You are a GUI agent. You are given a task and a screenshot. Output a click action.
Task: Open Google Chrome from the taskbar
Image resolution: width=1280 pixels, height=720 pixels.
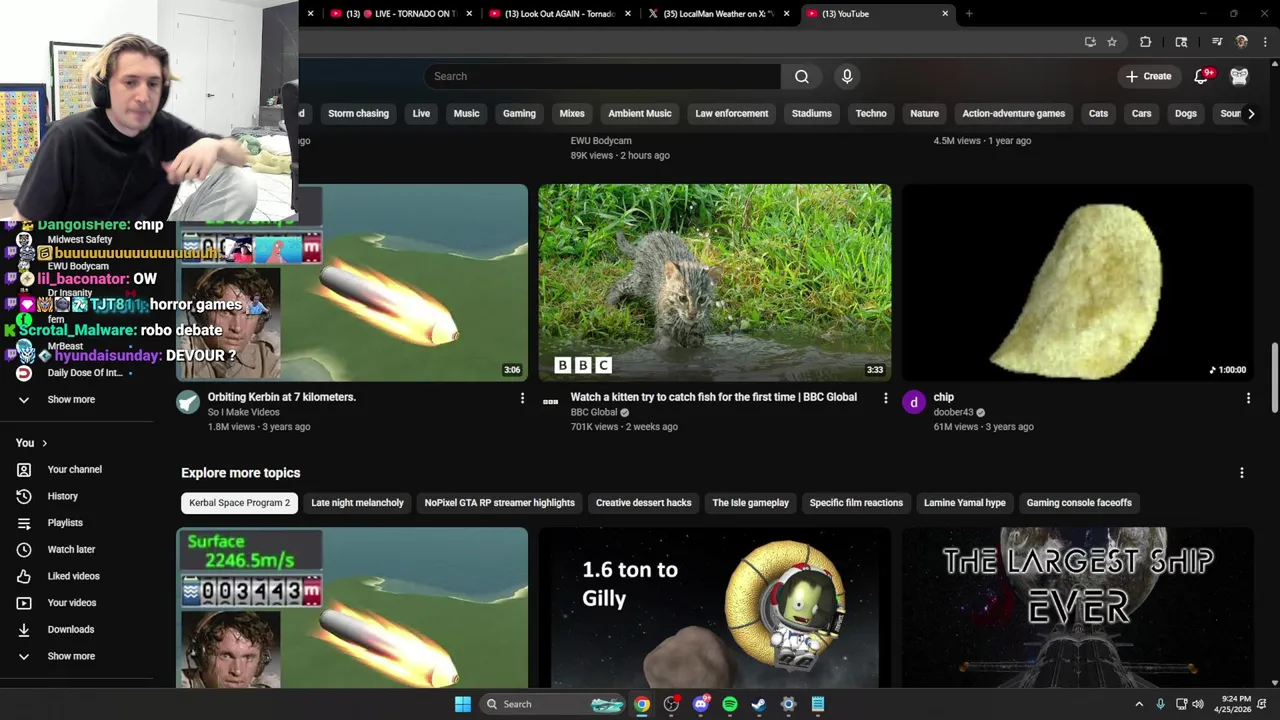642,704
